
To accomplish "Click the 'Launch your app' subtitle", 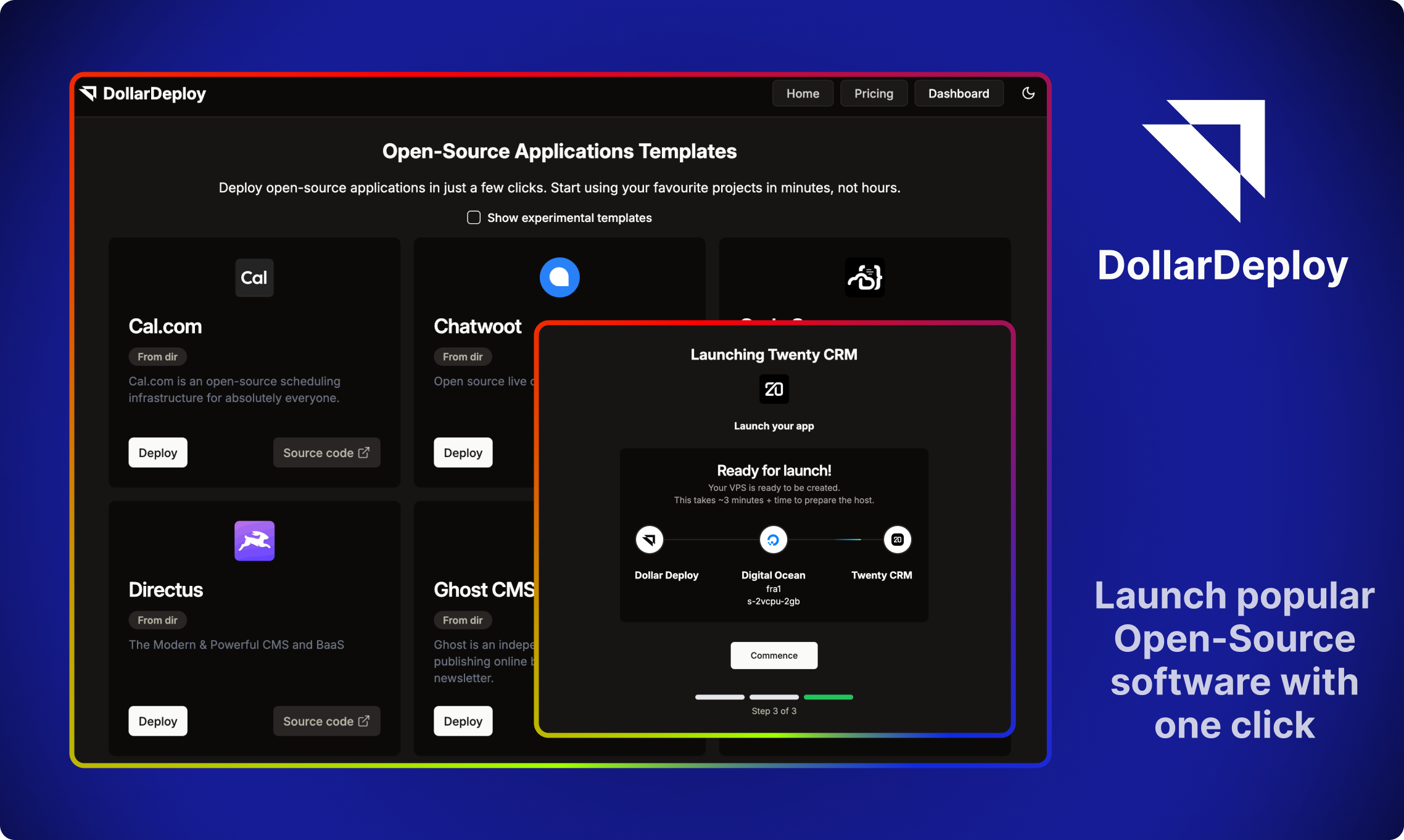I will coord(774,426).
